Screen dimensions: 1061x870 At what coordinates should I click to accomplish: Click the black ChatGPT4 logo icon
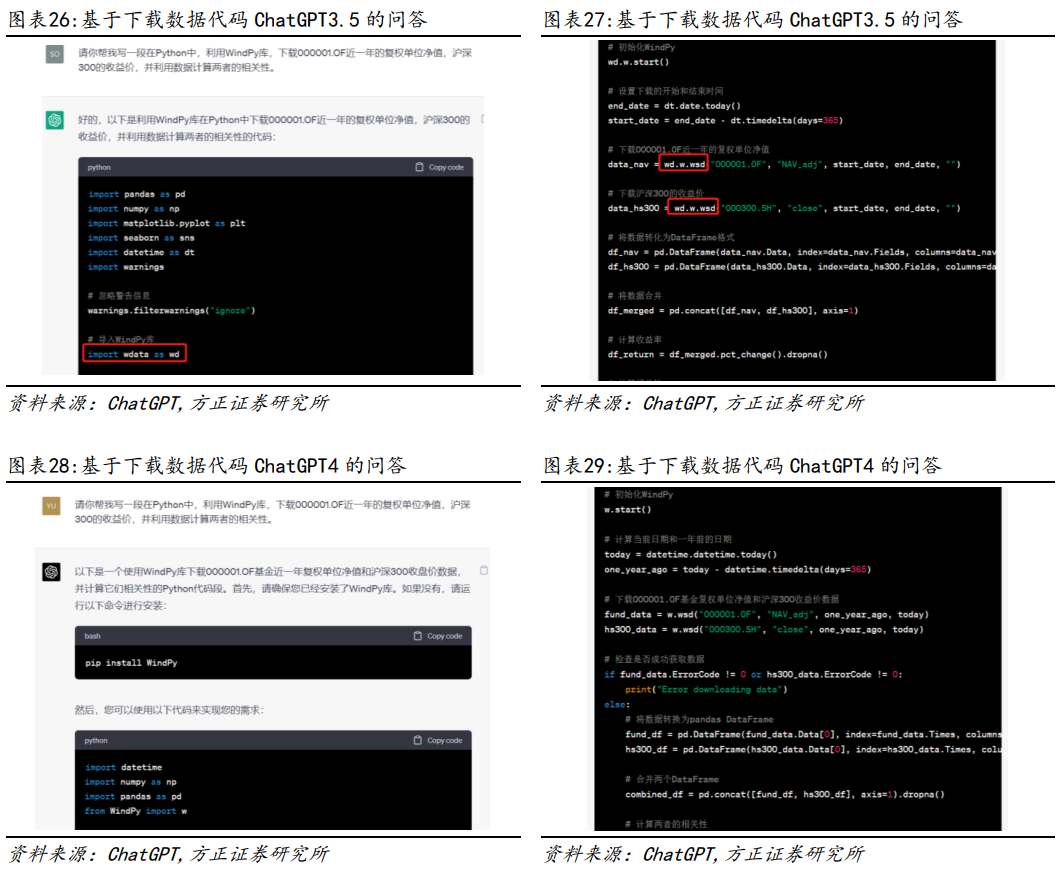(51, 572)
